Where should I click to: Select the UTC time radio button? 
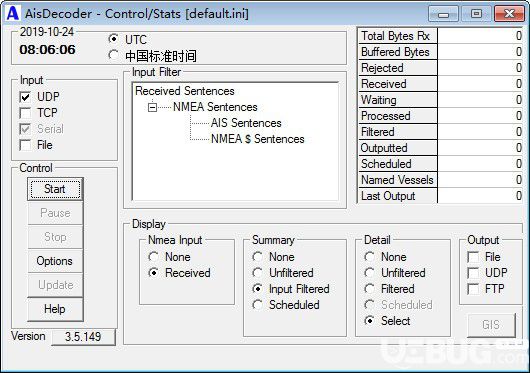pyautogui.click(x=113, y=39)
